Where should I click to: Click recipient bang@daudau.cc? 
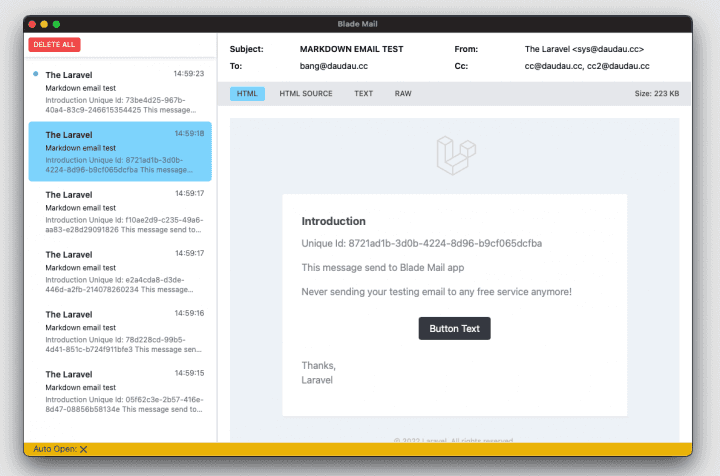tap(334, 66)
